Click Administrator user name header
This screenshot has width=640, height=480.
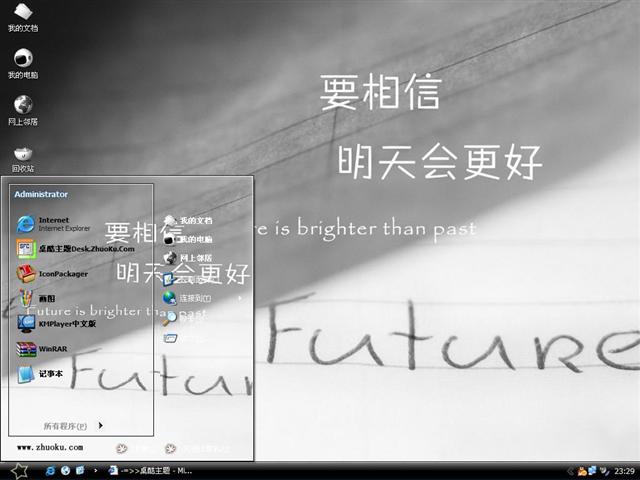(x=41, y=194)
